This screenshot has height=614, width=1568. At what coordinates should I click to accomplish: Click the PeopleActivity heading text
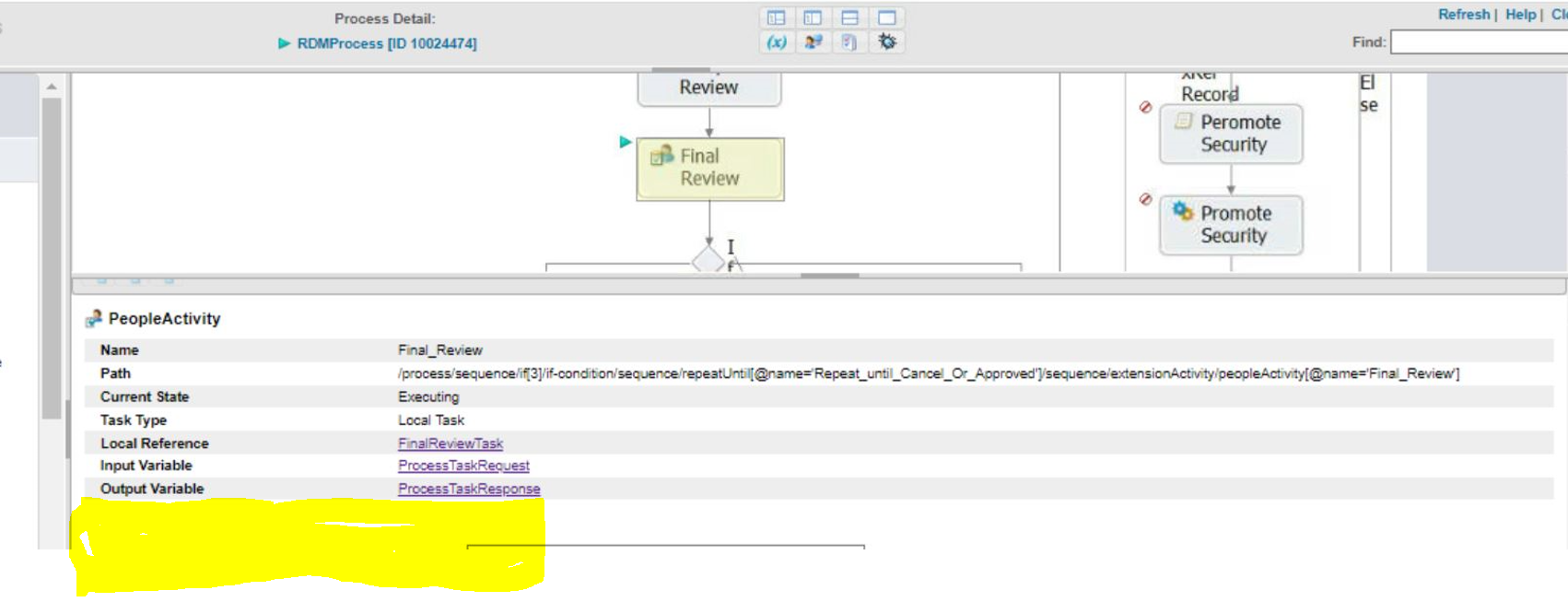point(165,319)
